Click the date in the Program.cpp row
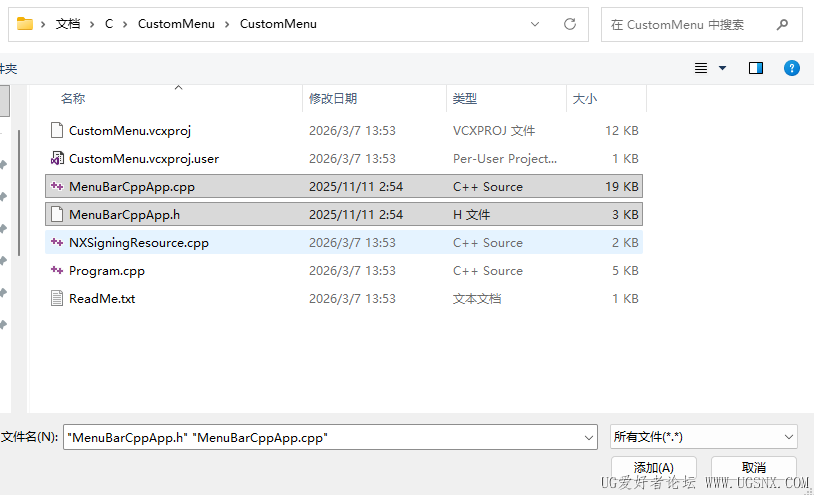Viewport: 814px width, 495px height. 352,271
